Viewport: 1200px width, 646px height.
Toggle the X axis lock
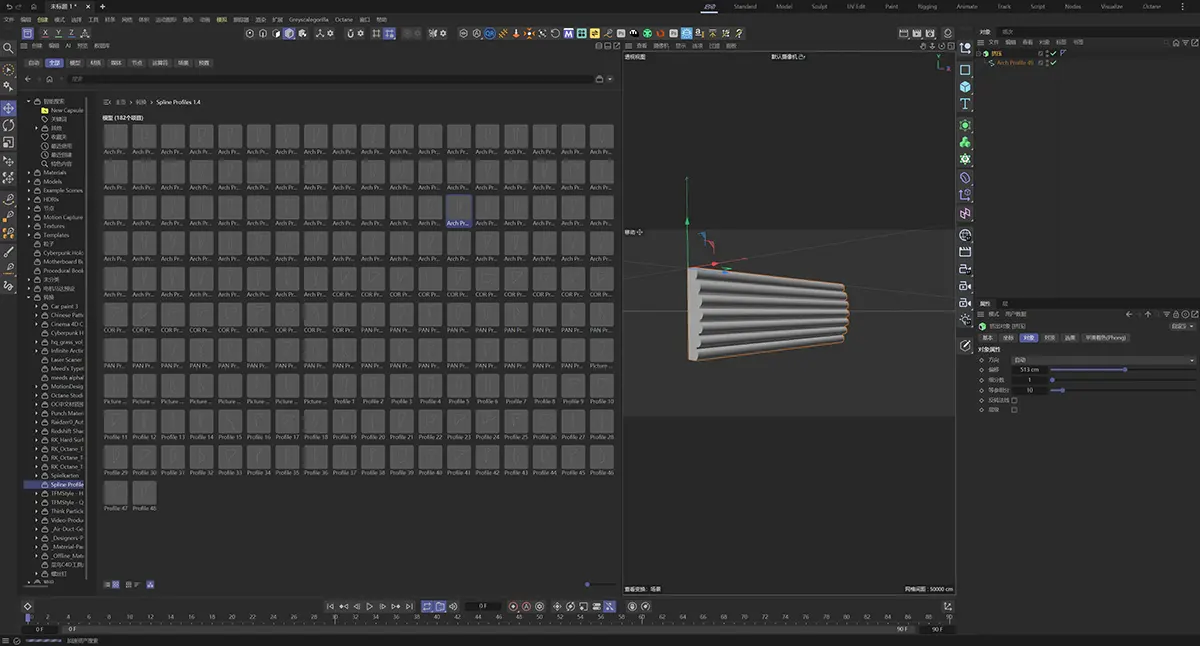45,33
